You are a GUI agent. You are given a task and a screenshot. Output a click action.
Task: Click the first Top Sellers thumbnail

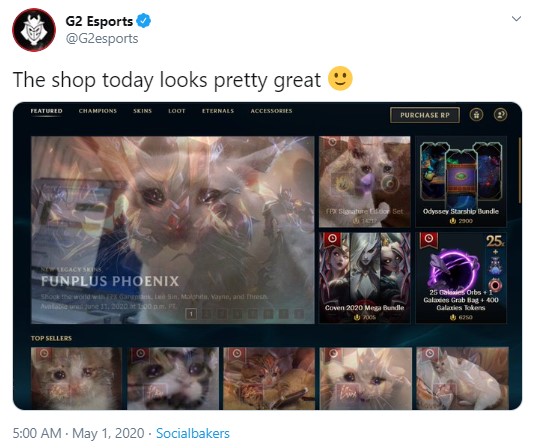pos(76,378)
